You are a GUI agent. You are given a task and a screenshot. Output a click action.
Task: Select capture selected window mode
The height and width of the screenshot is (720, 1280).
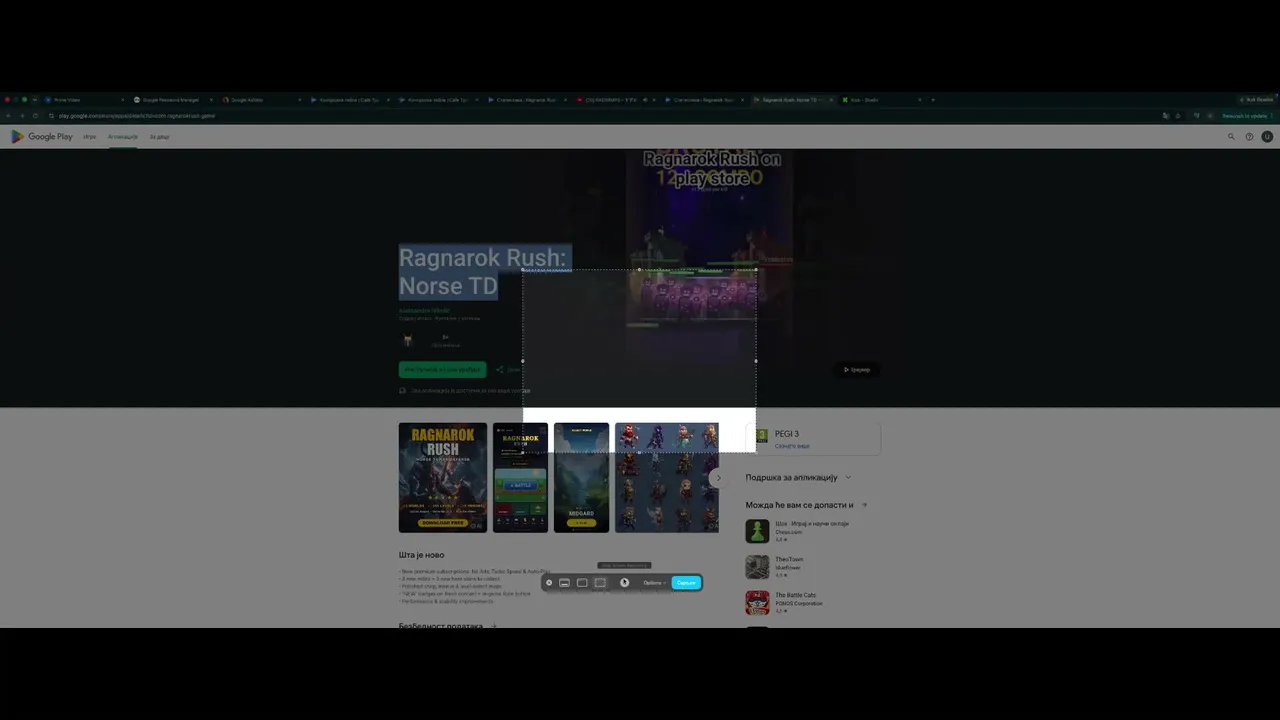[x=582, y=583]
